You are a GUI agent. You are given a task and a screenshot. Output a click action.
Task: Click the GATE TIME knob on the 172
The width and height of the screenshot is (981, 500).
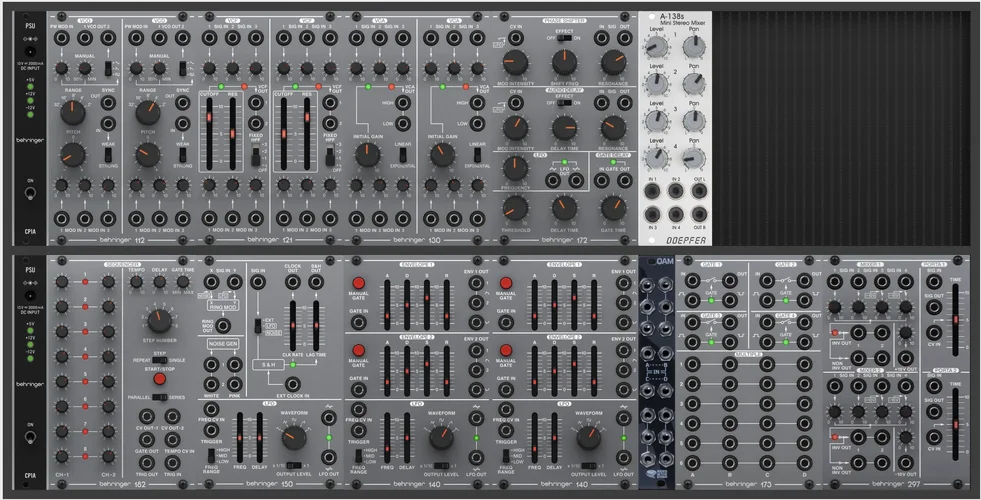pyautogui.click(x=613, y=208)
